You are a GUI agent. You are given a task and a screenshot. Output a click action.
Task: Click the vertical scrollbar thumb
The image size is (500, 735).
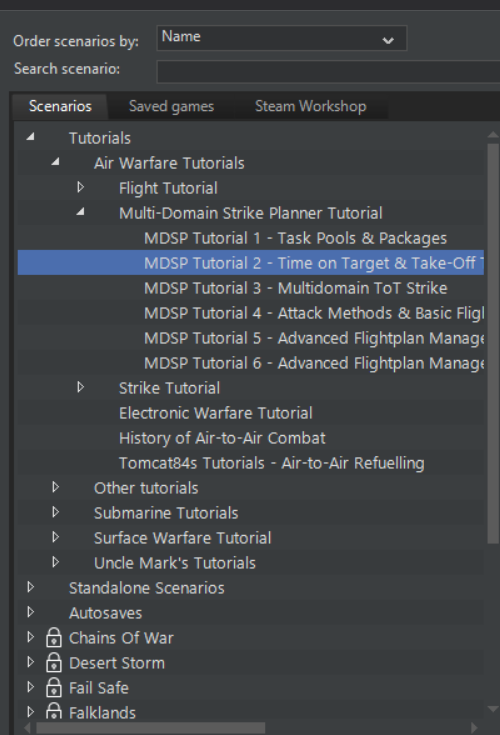click(493, 344)
